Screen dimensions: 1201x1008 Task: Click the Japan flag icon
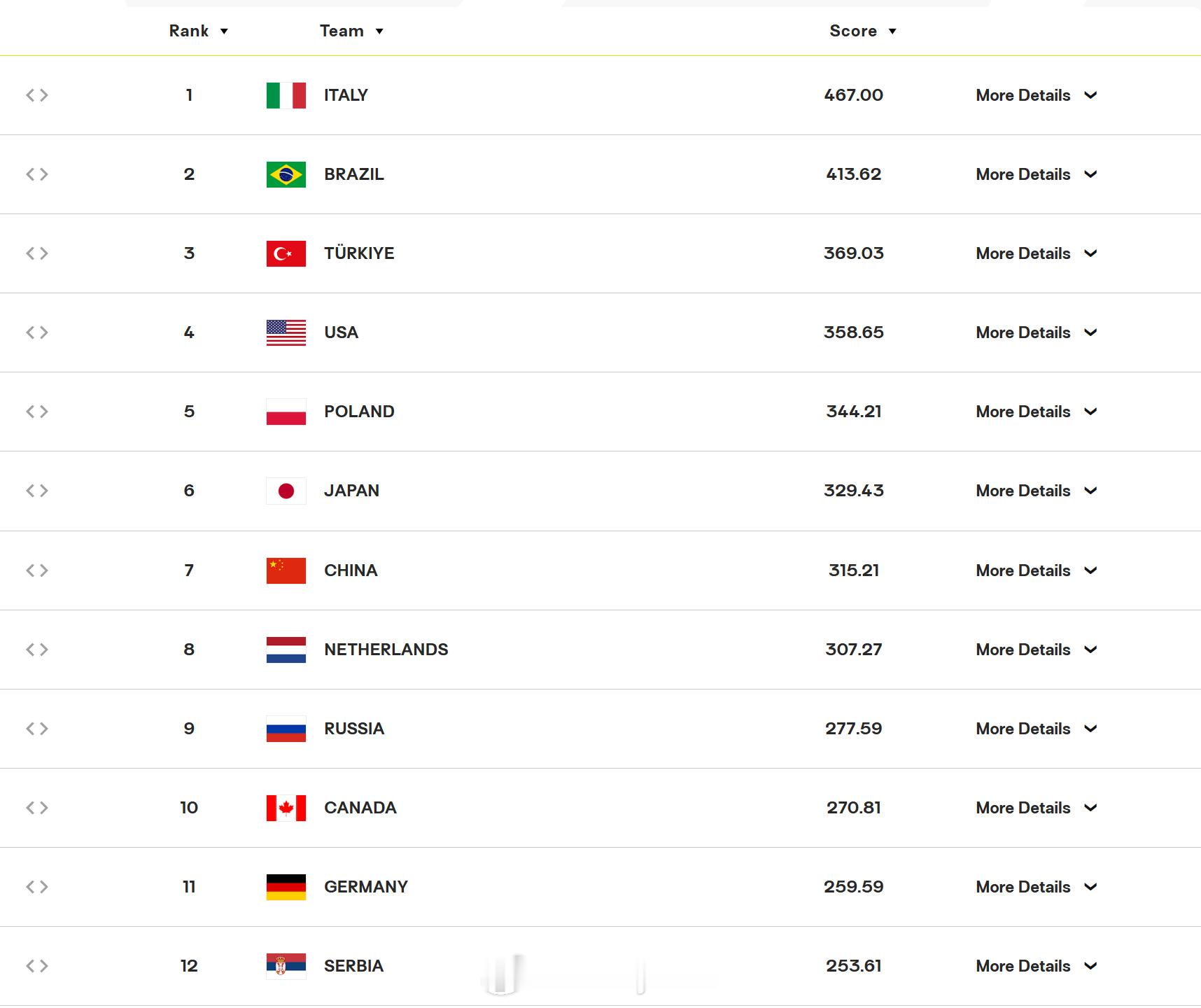(x=286, y=491)
